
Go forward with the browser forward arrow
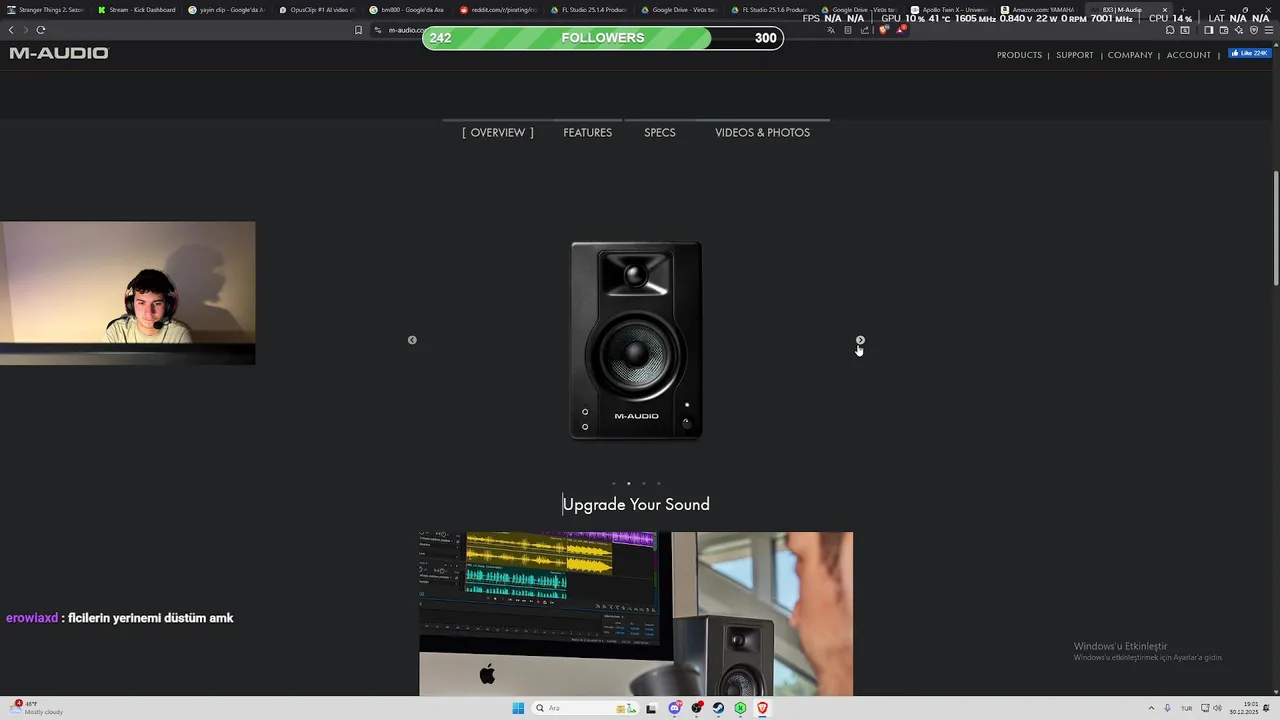[x=25, y=30]
